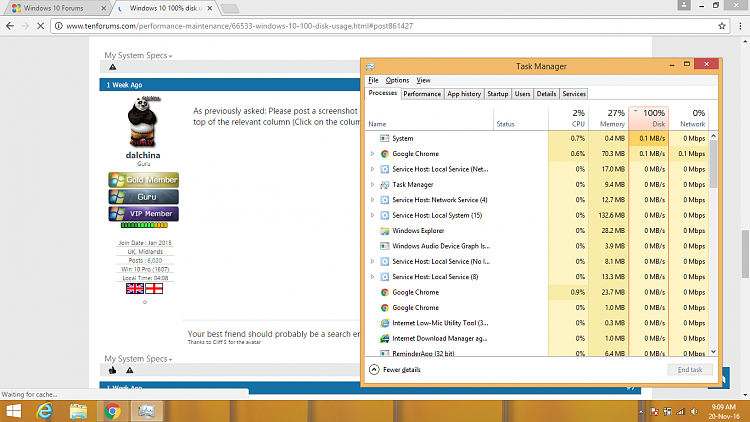The image size is (750, 422).
Task: Click the Task Manager scrollbar up arrow
Action: [713, 136]
